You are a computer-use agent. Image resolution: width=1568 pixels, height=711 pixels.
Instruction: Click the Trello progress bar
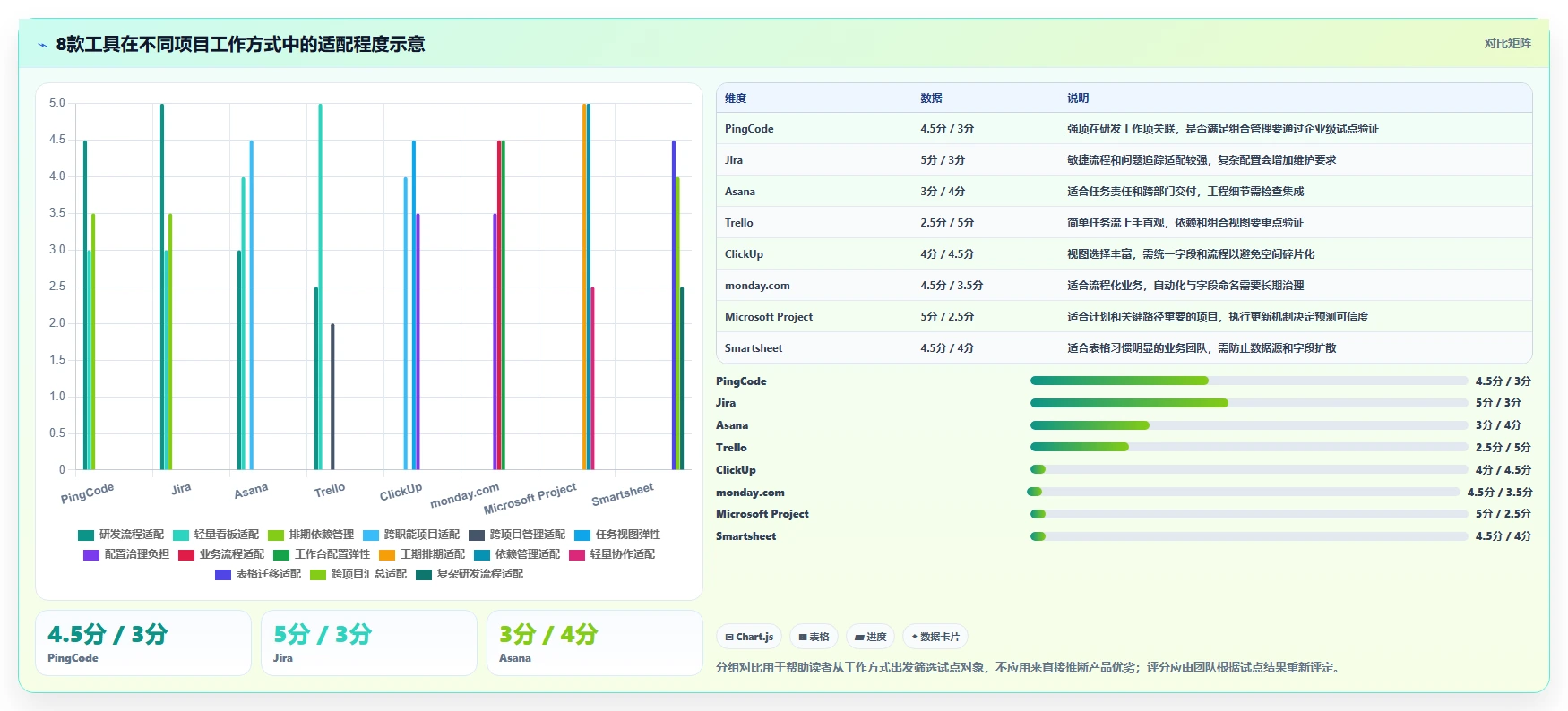(1249, 447)
